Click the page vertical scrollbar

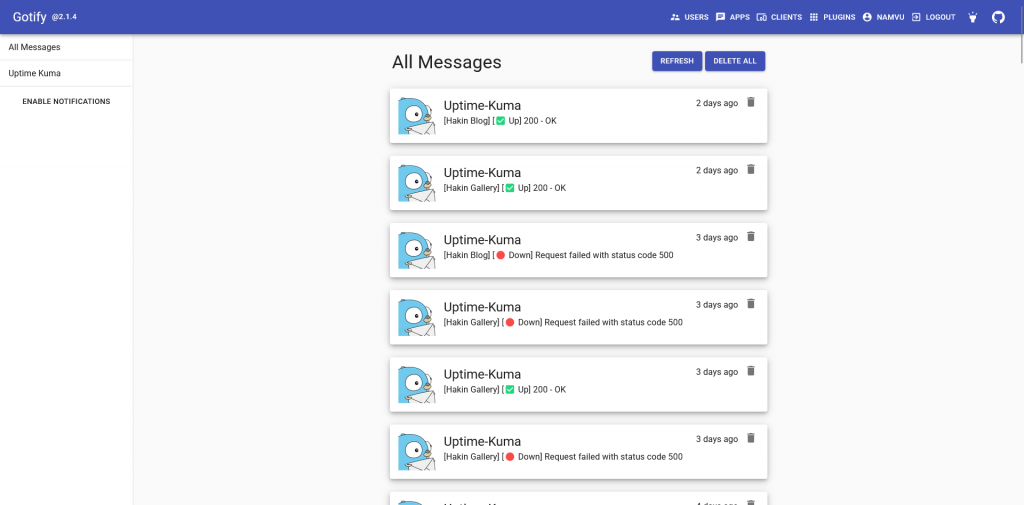click(x=1020, y=33)
